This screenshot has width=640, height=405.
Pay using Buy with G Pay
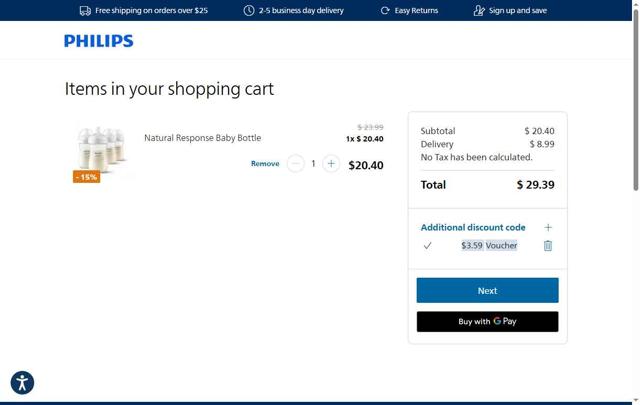click(487, 321)
